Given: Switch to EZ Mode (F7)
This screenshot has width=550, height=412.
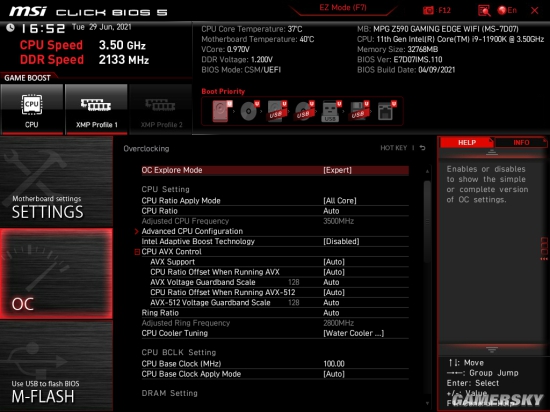Looking at the screenshot, I should pos(343,8).
